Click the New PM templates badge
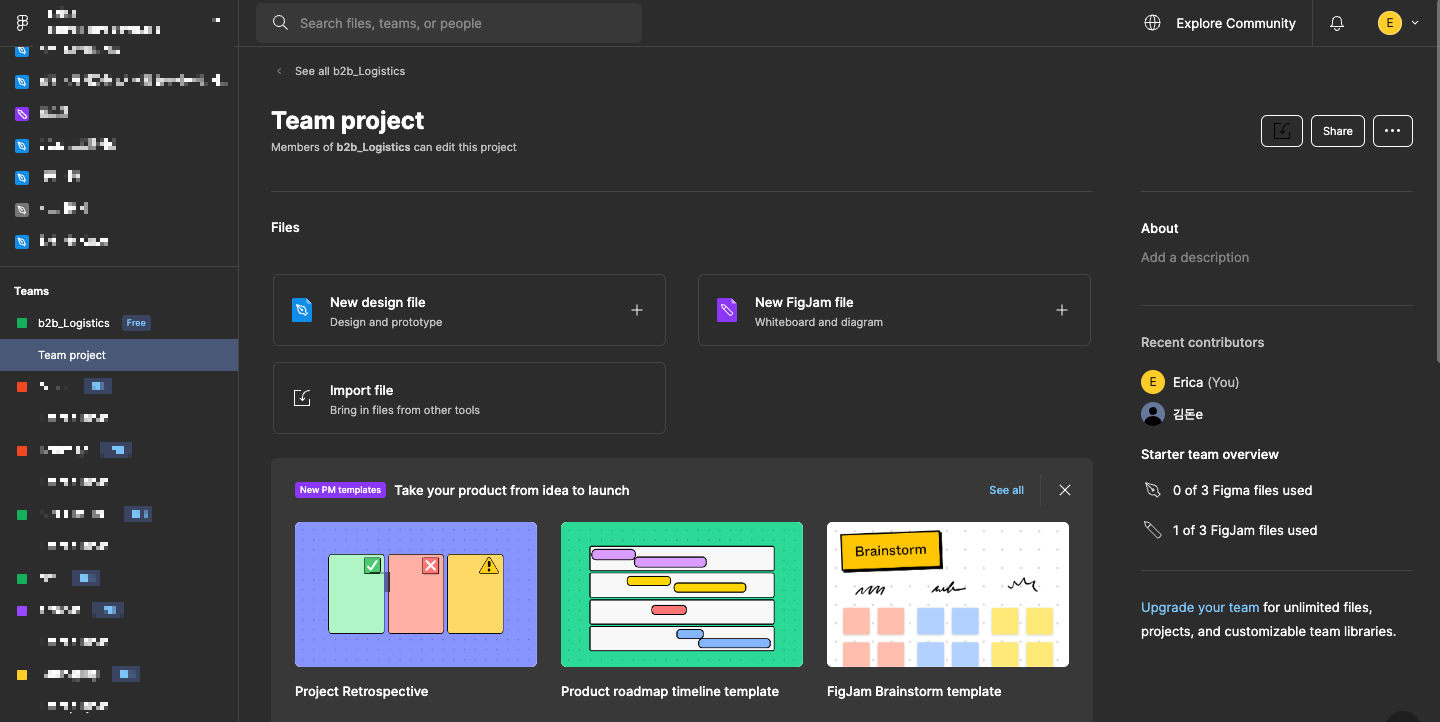The image size is (1440, 722). click(x=340, y=490)
